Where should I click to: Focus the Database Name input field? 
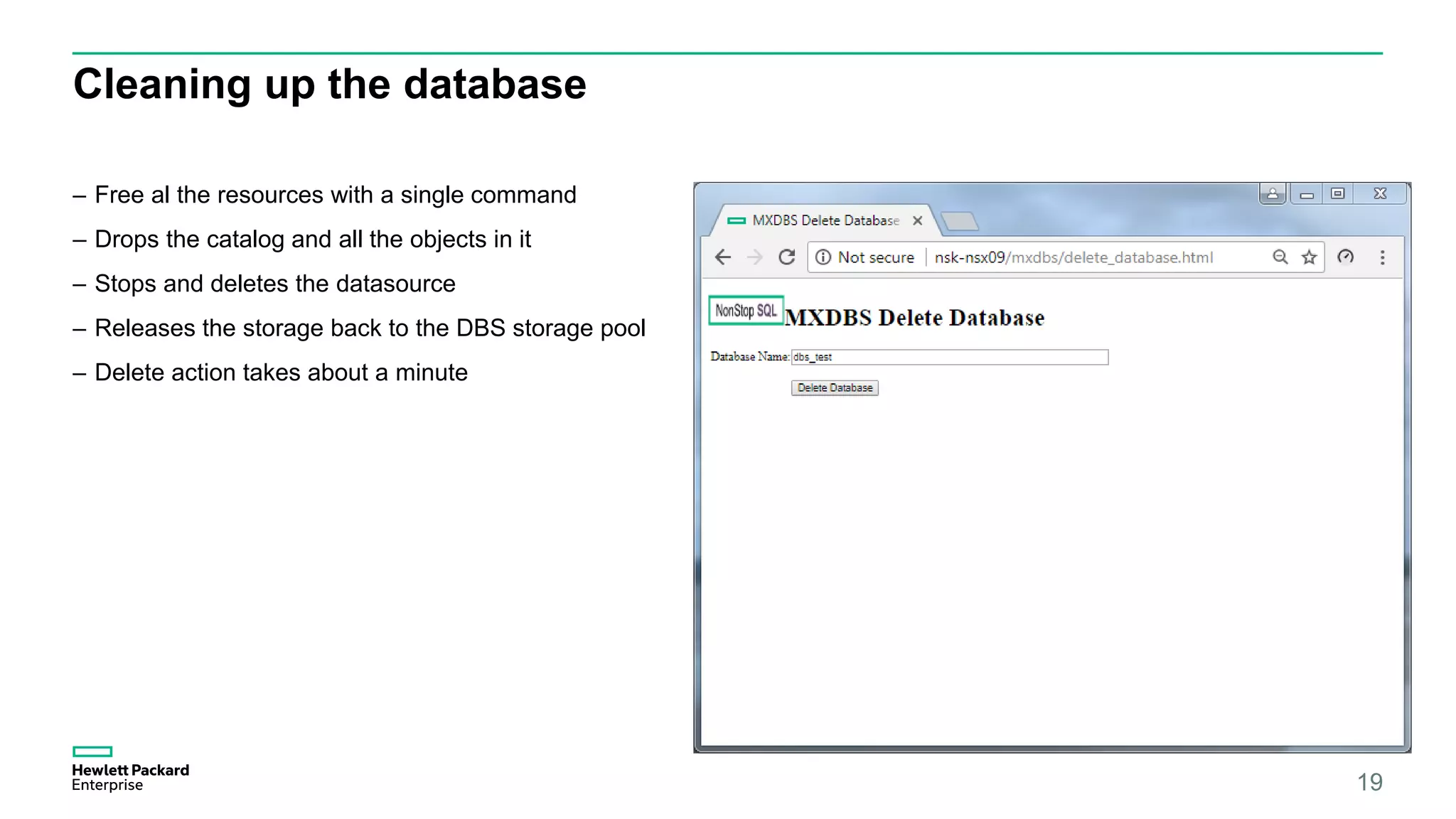pos(950,357)
